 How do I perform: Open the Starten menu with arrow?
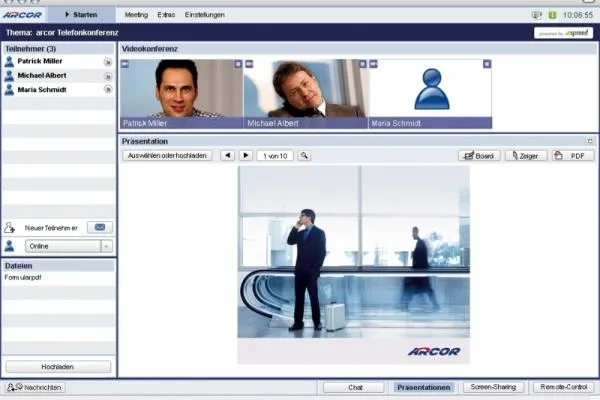coord(81,15)
